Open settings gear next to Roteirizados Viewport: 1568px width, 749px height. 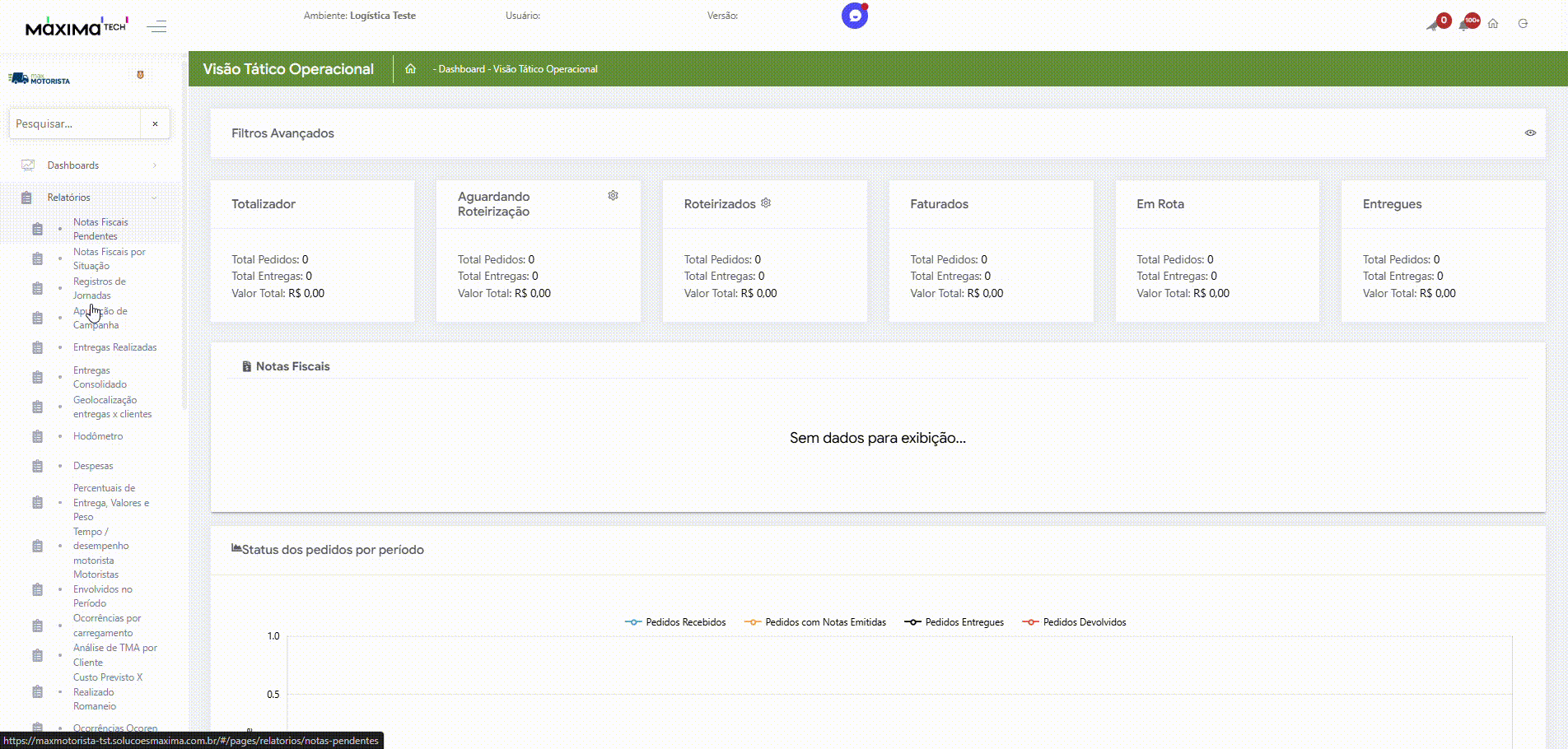(766, 203)
